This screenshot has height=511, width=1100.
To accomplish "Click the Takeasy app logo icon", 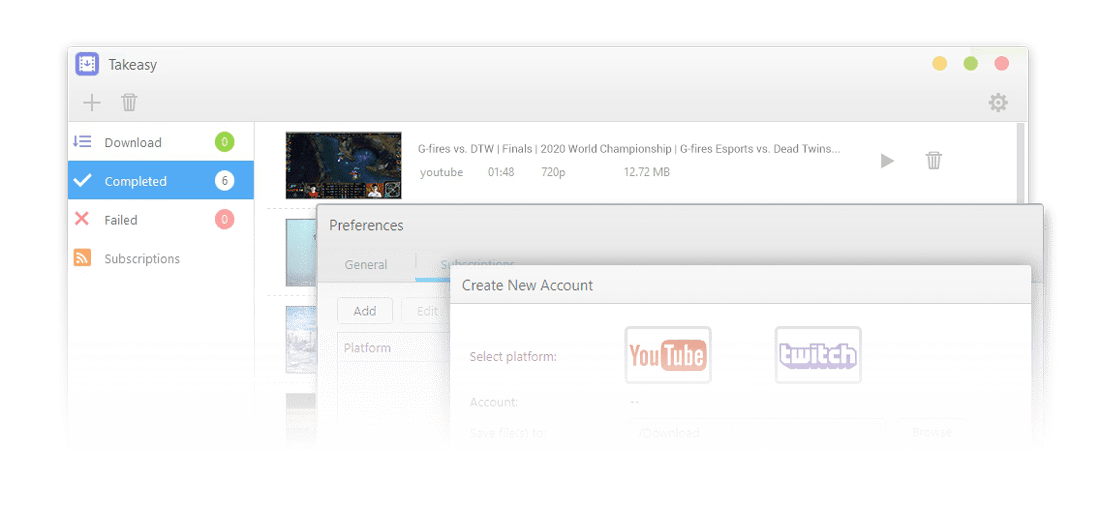I will point(87,64).
